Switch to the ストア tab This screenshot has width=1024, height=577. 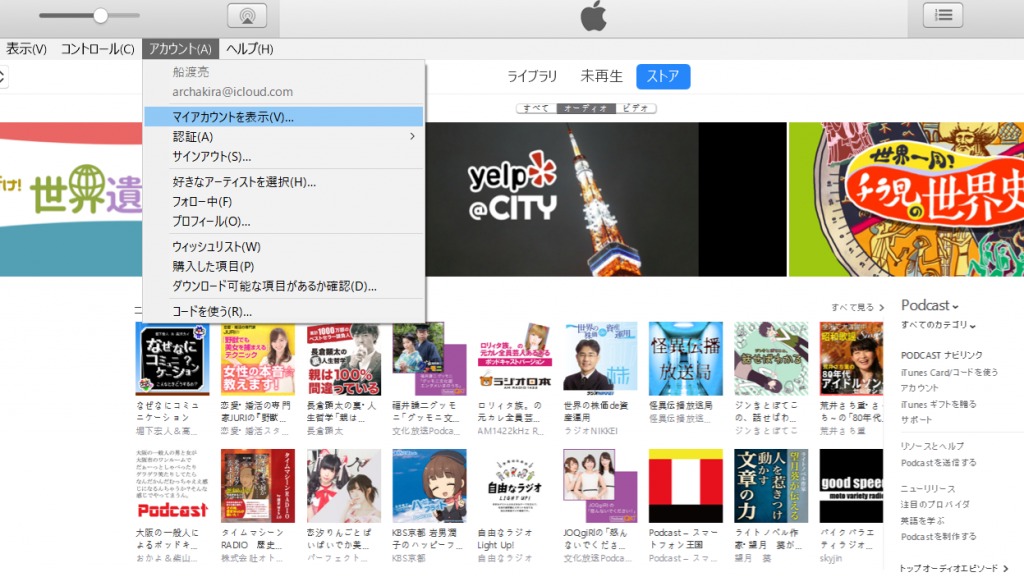tap(663, 76)
